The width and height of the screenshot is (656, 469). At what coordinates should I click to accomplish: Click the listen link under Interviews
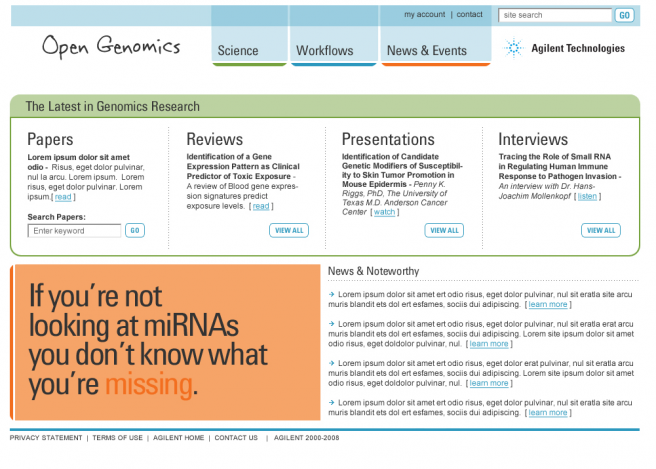click(x=587, y=196)
